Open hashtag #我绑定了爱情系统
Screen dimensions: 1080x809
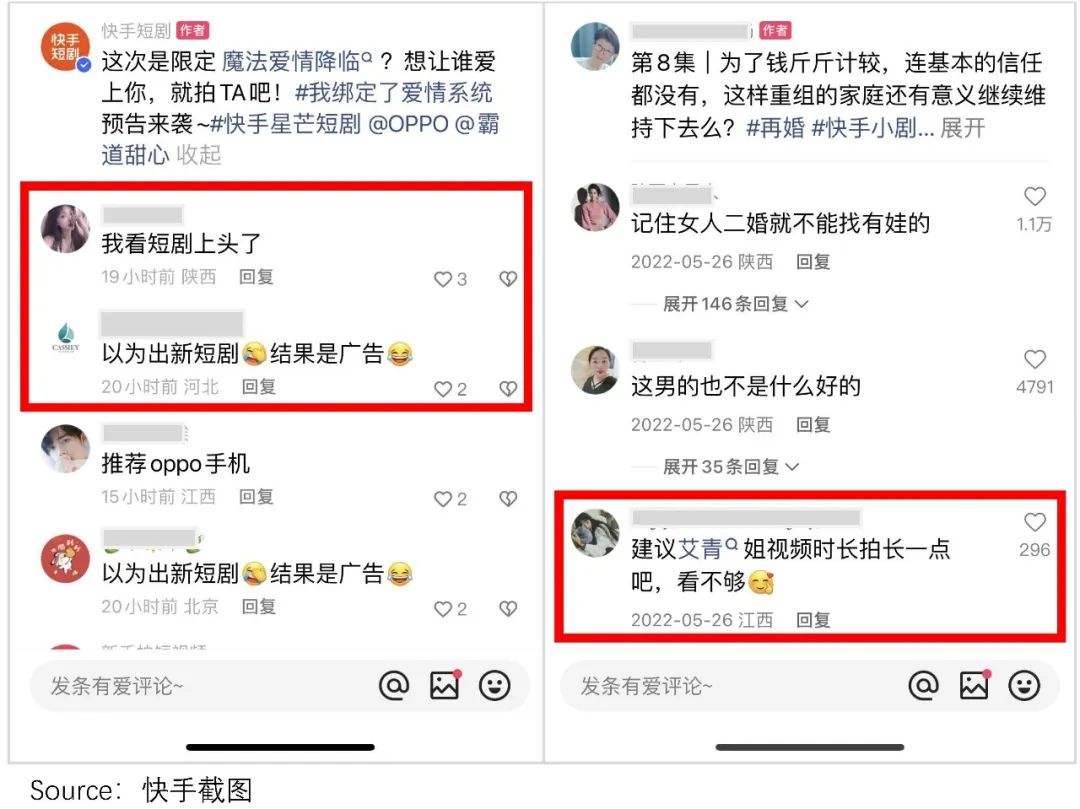(x=393, y=92)
